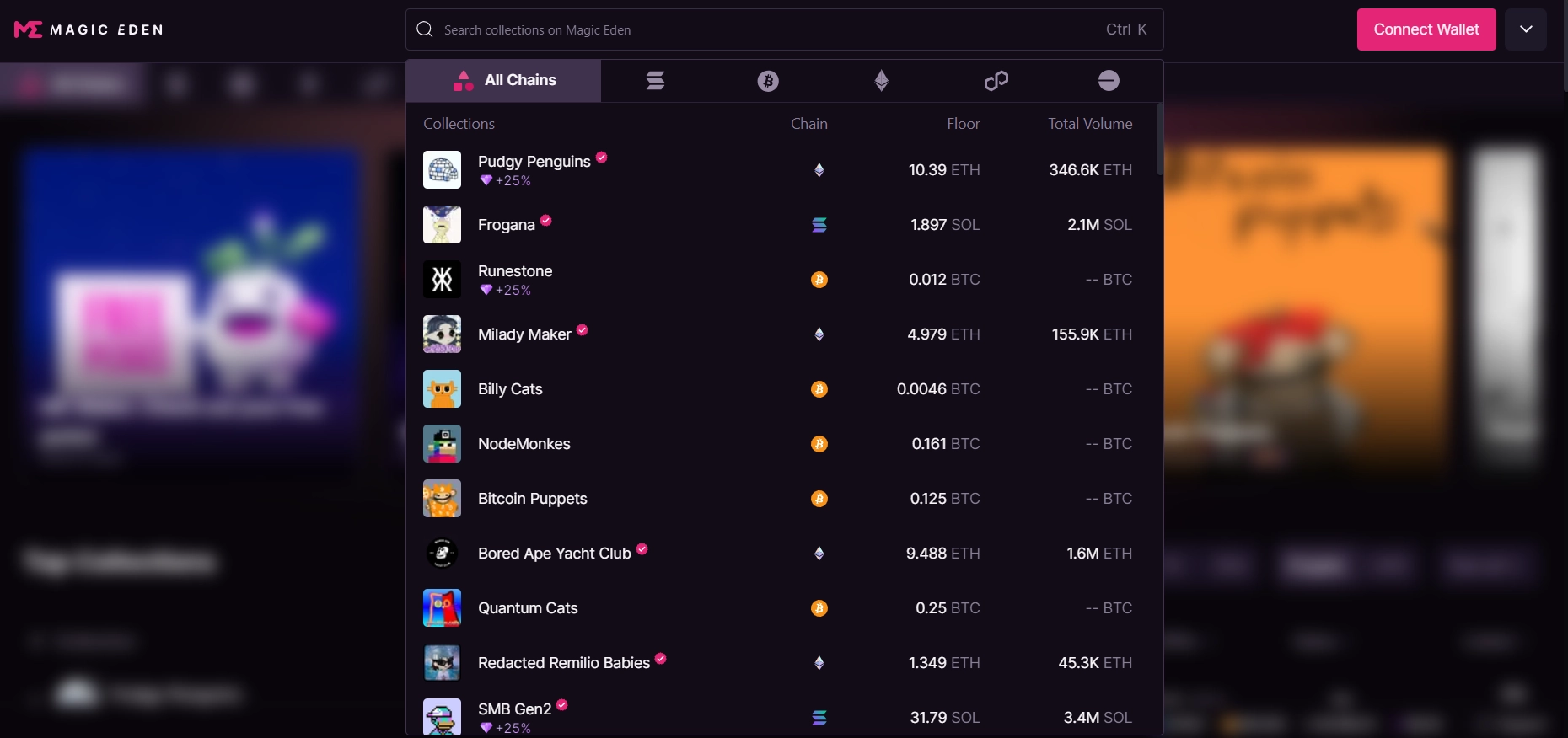Click the 10.39 ETH floor price
This screenshot has width=1568, height=738.
pos(944,170)
